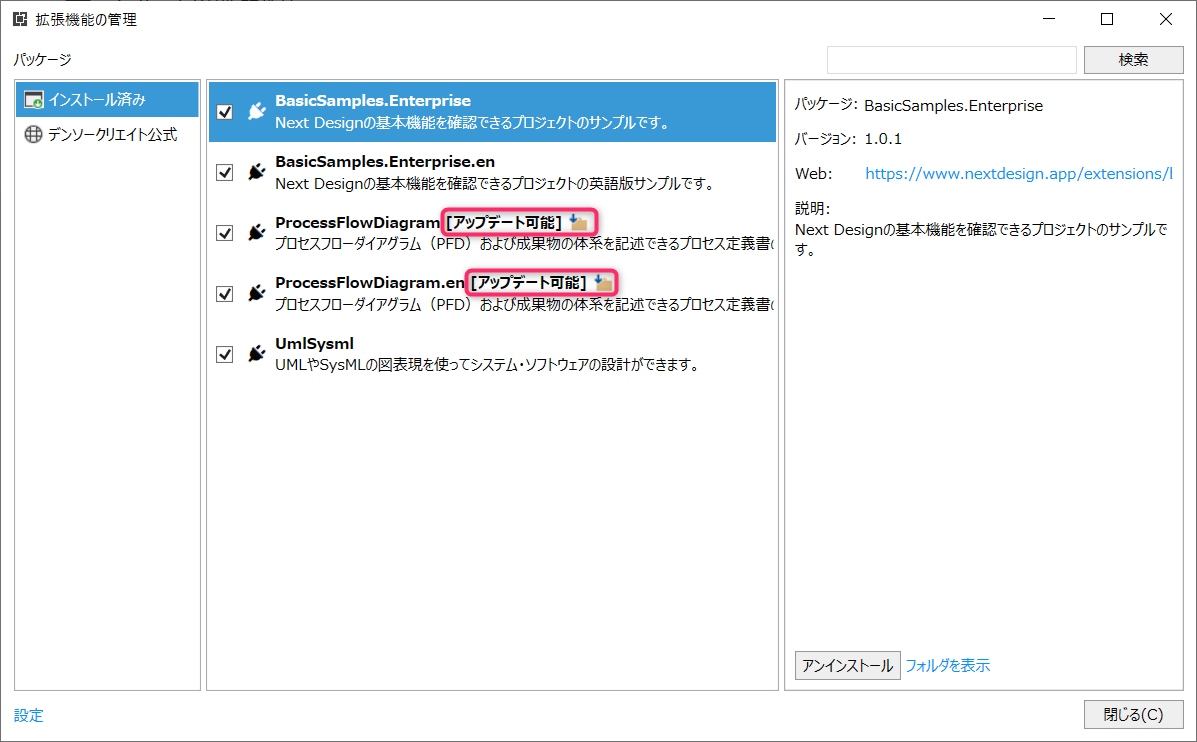The width and height of the screenshot is (1197, 742).
Task: Focus the package search input field
Action: pos(951,60)
